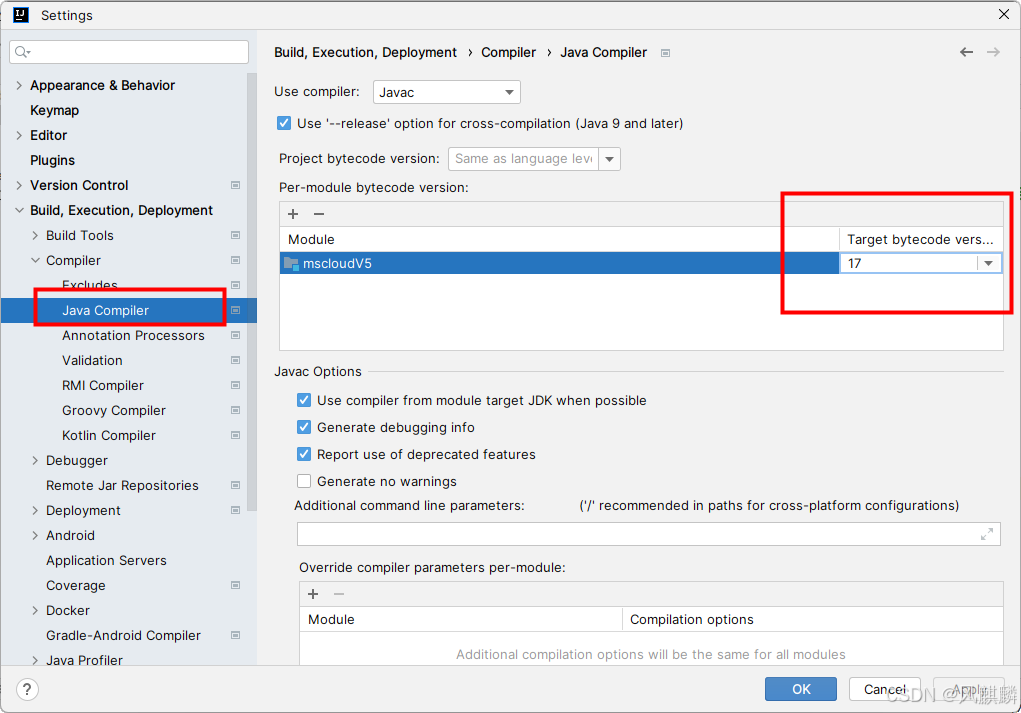Click Compiler in the breadcrumb path
This screenshot has height=713, width=1021.
coord(509,53)
